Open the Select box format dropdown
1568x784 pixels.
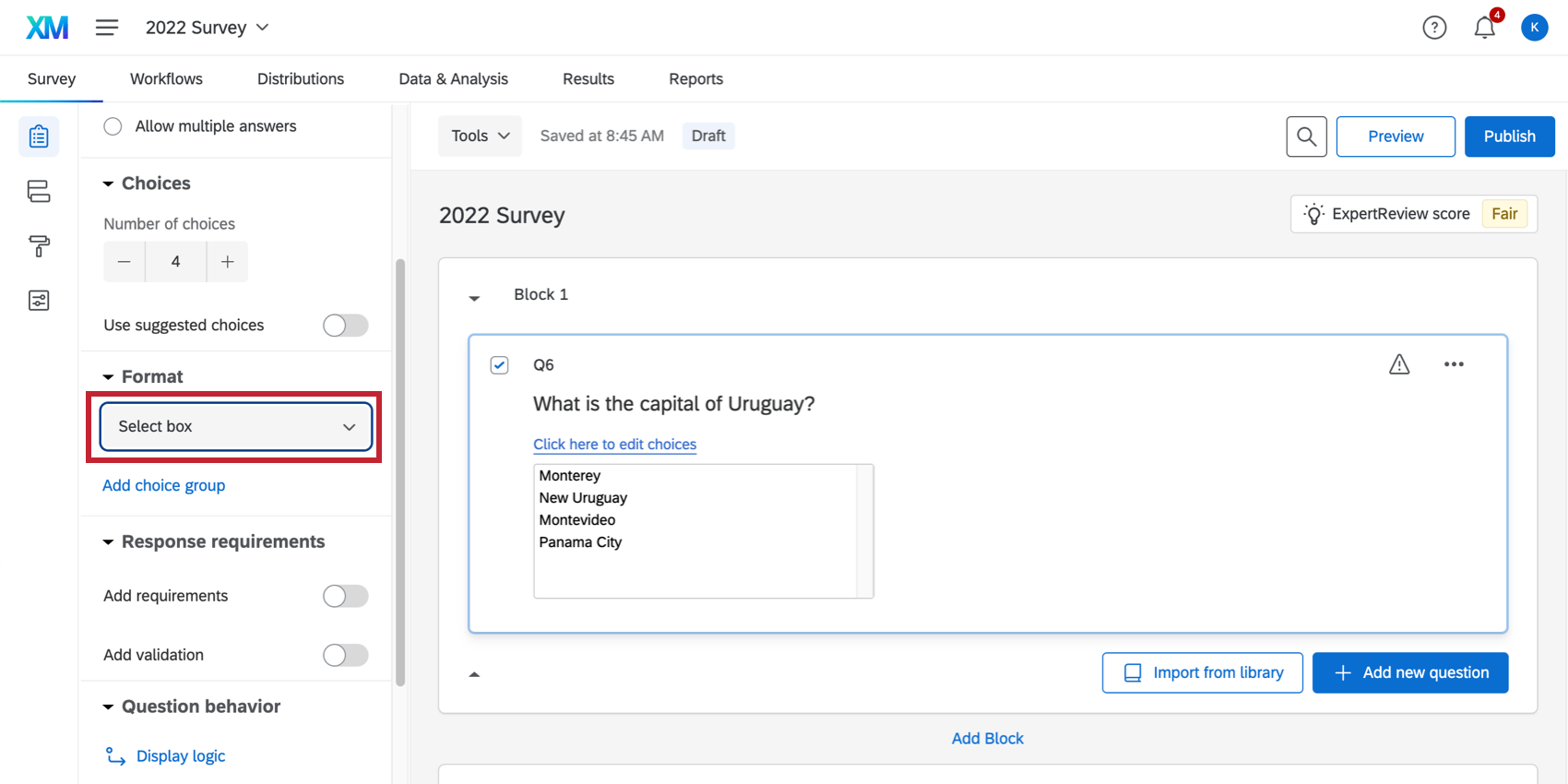[236, 426]
